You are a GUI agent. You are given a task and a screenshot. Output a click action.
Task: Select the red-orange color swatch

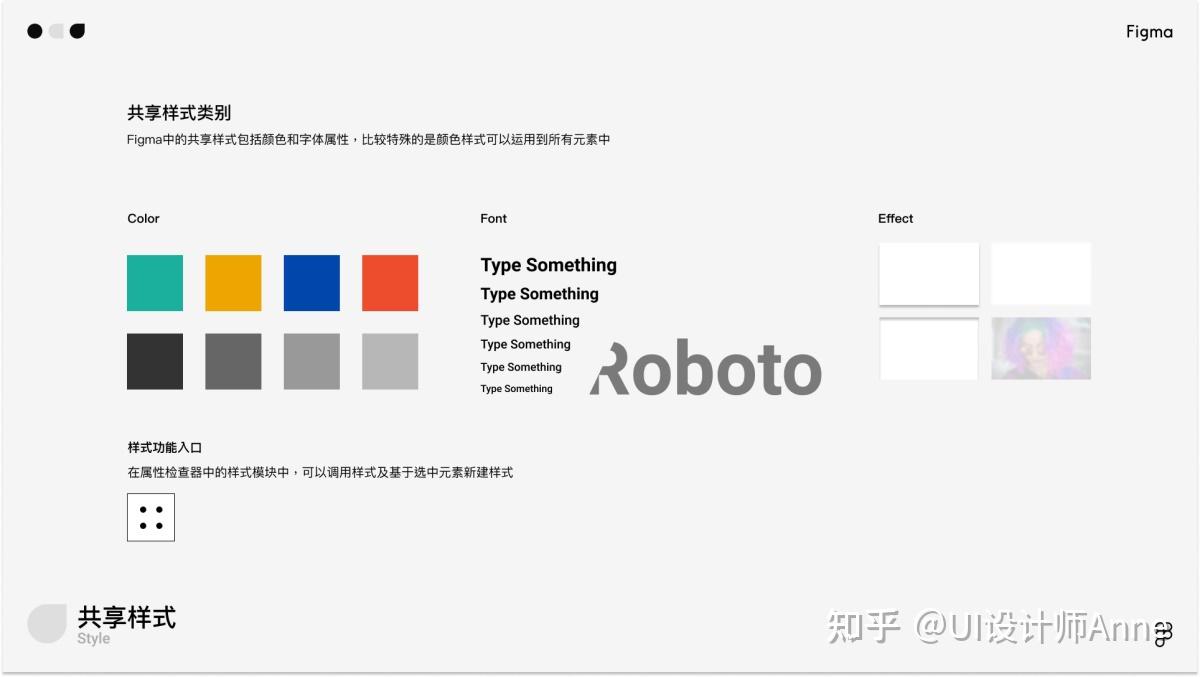click(x=389, y=283)
